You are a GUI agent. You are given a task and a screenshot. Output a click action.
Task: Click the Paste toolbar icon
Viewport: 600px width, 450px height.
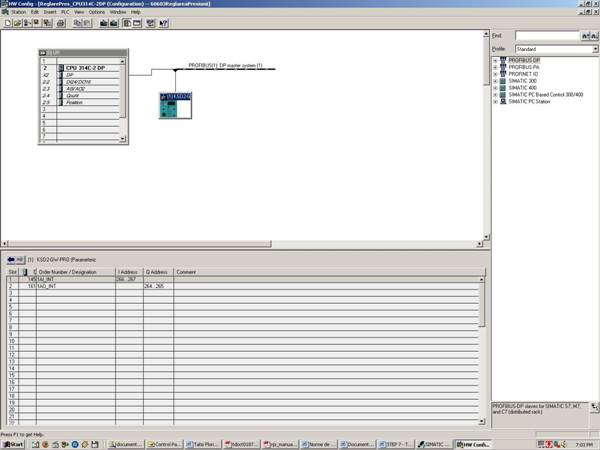[87, 23]
